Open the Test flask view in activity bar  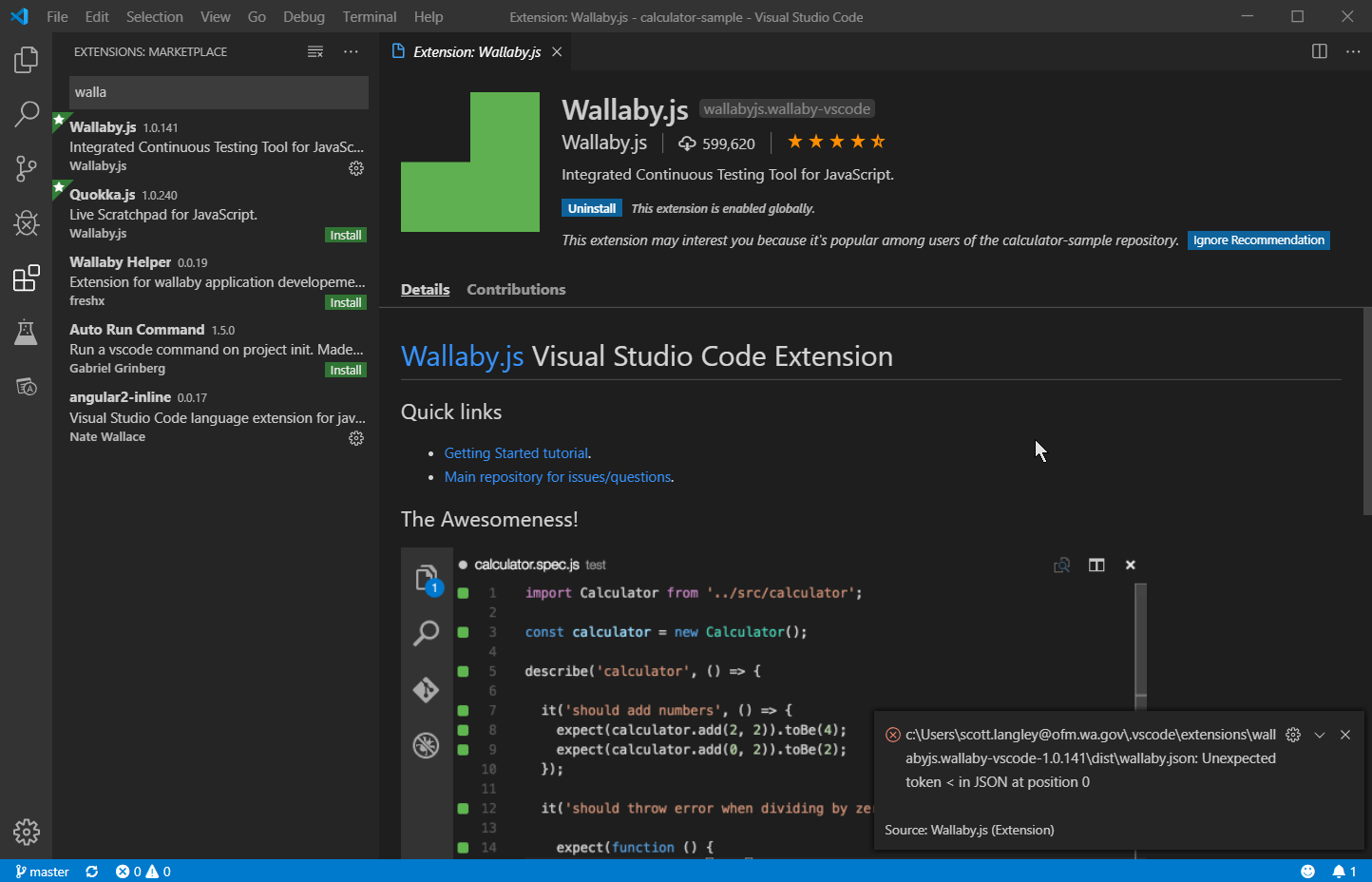tap(26, 333)
